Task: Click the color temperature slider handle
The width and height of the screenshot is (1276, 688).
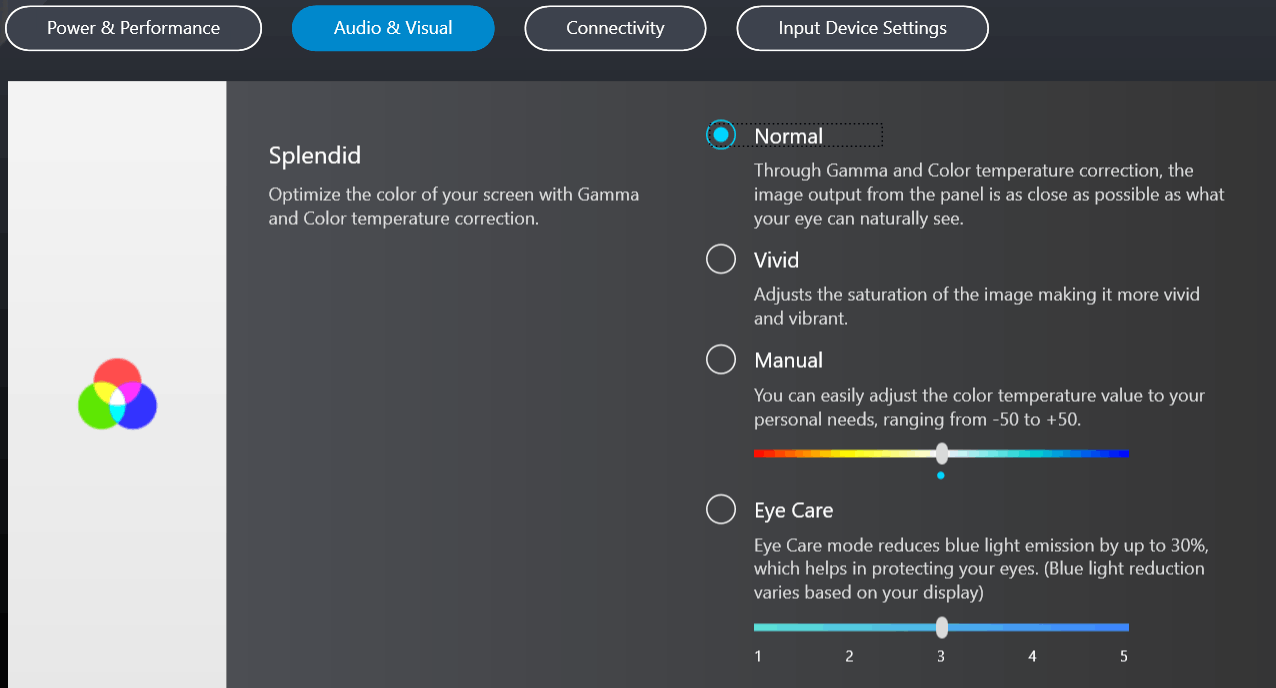Action: click(941, 453)
